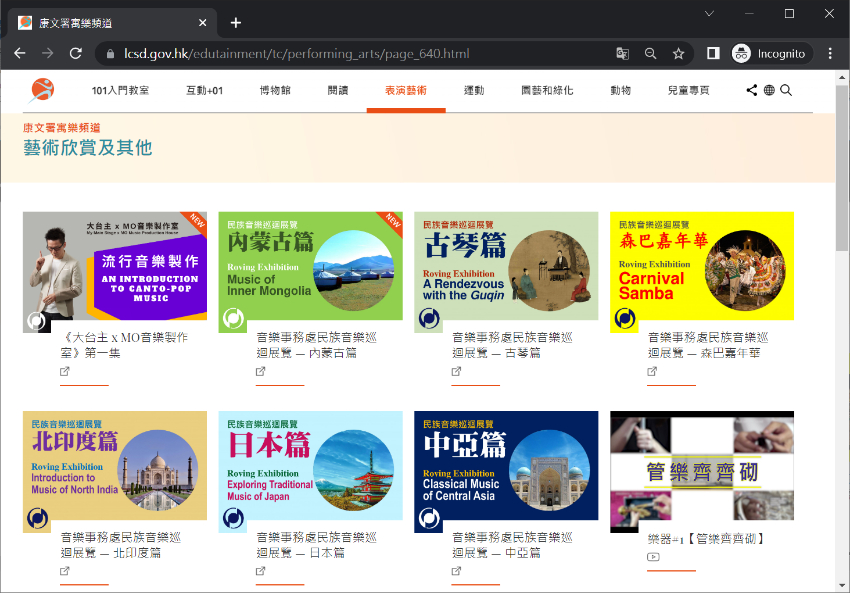Reload the page
This screenshot has height=593, width=850.
[75, 53]
